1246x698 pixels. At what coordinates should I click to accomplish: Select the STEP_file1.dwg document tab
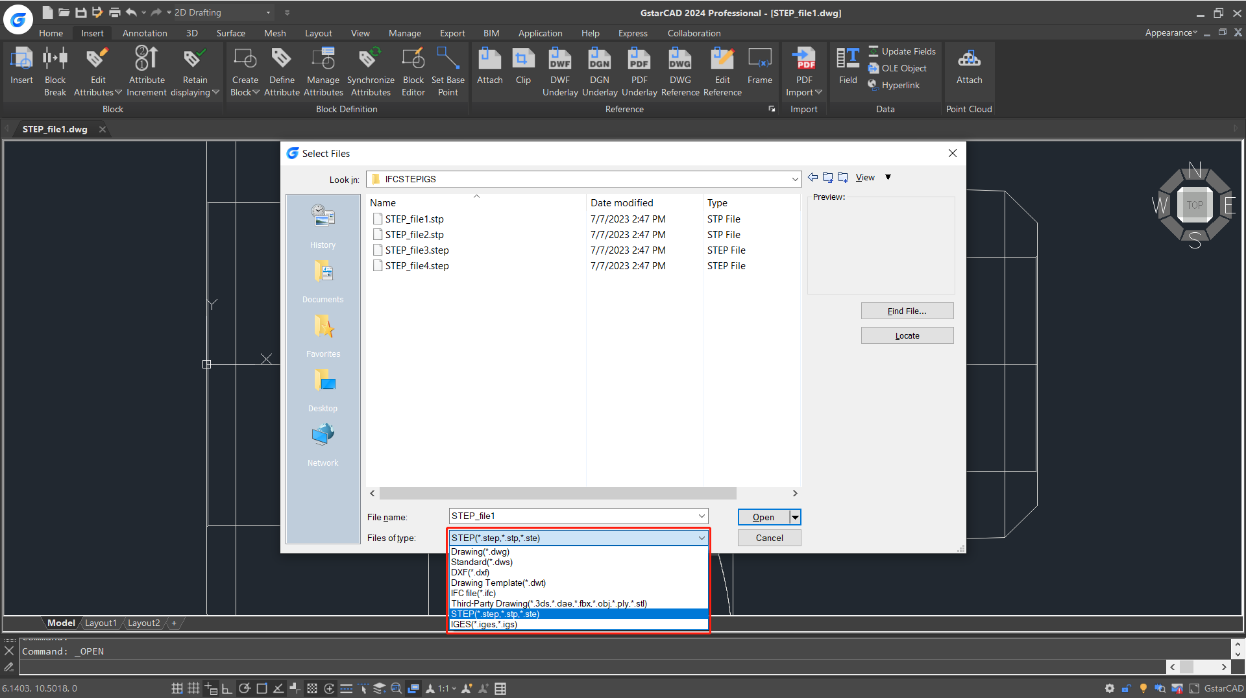(x=55, y=129)
